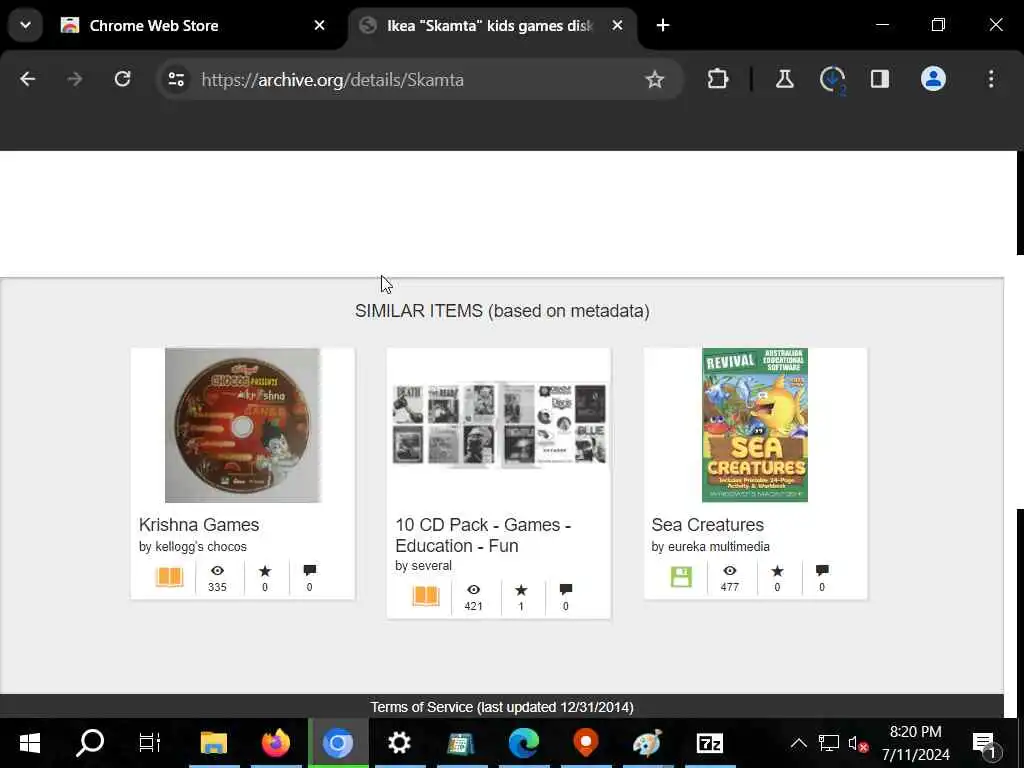Click the favorites star on Krishna Games card
This screenshot has height=768, width=1024.
coord(264,571)
